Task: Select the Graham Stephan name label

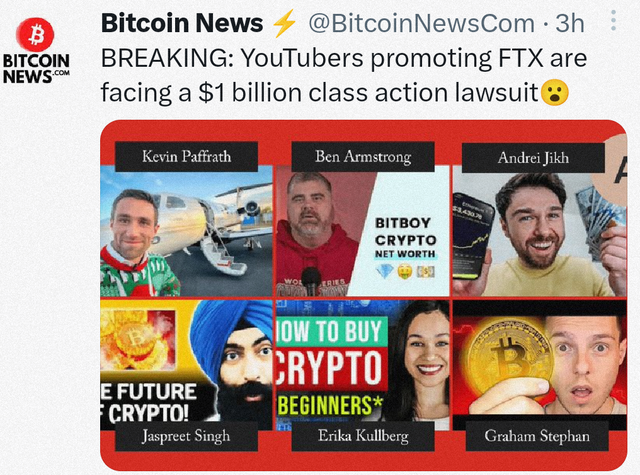Action: point(537,436)
